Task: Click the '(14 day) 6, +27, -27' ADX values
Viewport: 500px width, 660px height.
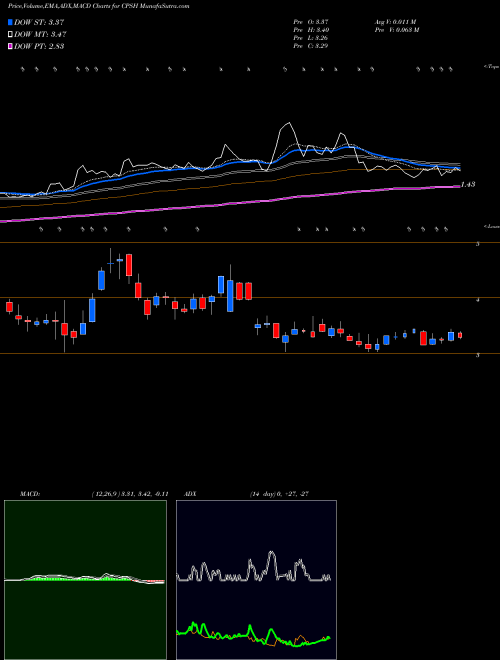Action: (x=279, y=494)
